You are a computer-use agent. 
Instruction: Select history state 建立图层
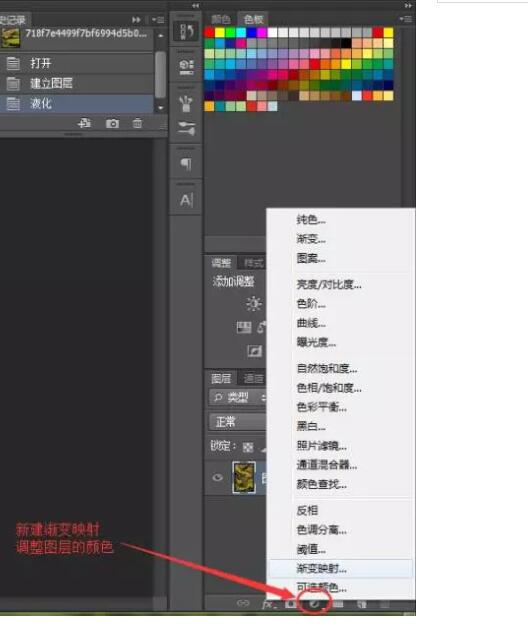click(77, 83)
